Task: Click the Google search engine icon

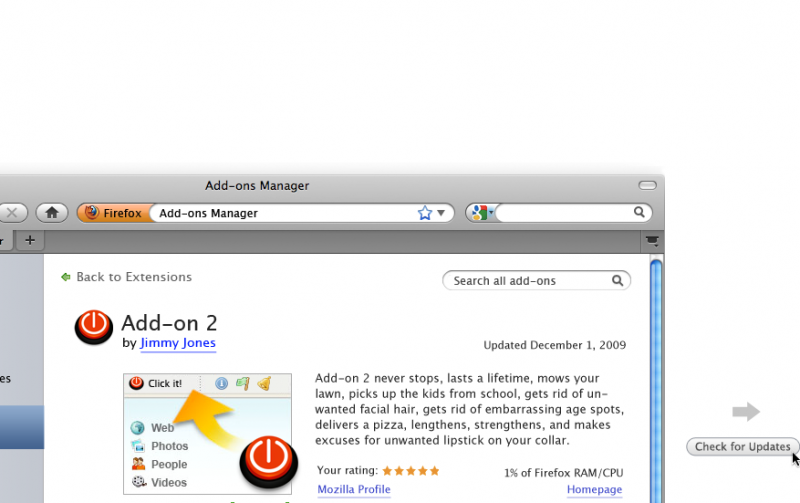Action: click(x=479, y=213)
